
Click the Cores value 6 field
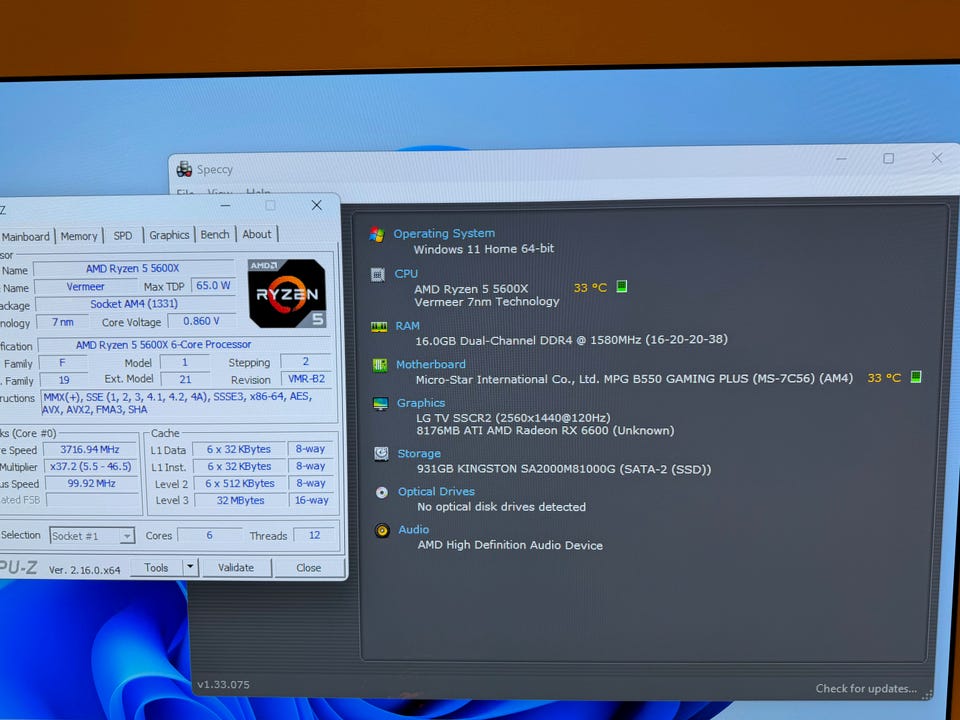(x=209, y=535)
